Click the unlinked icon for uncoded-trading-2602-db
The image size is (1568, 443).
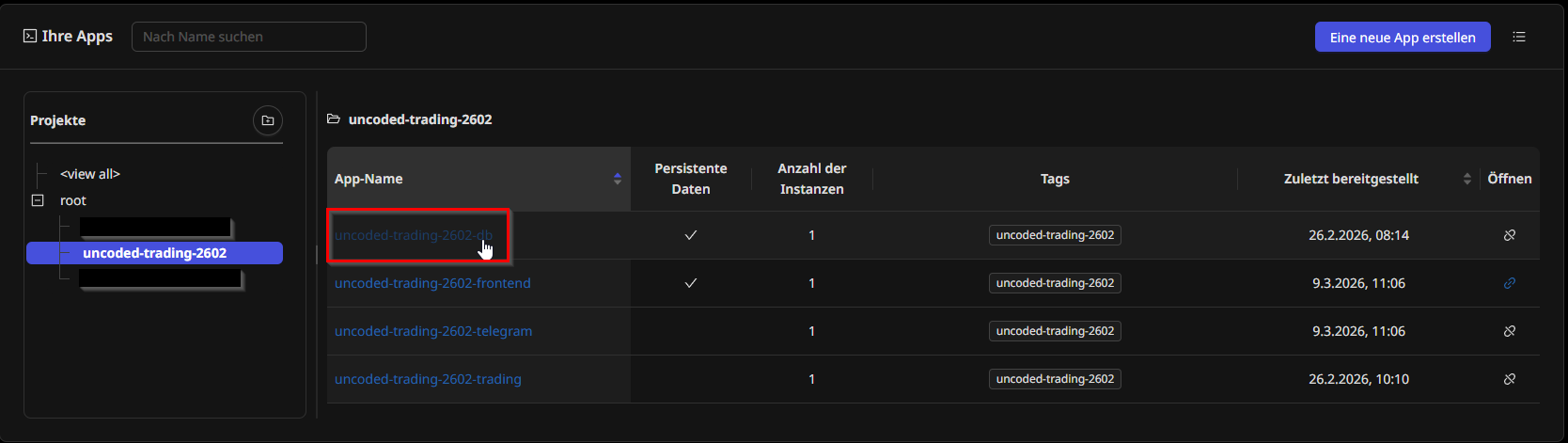pos(1510,235)
